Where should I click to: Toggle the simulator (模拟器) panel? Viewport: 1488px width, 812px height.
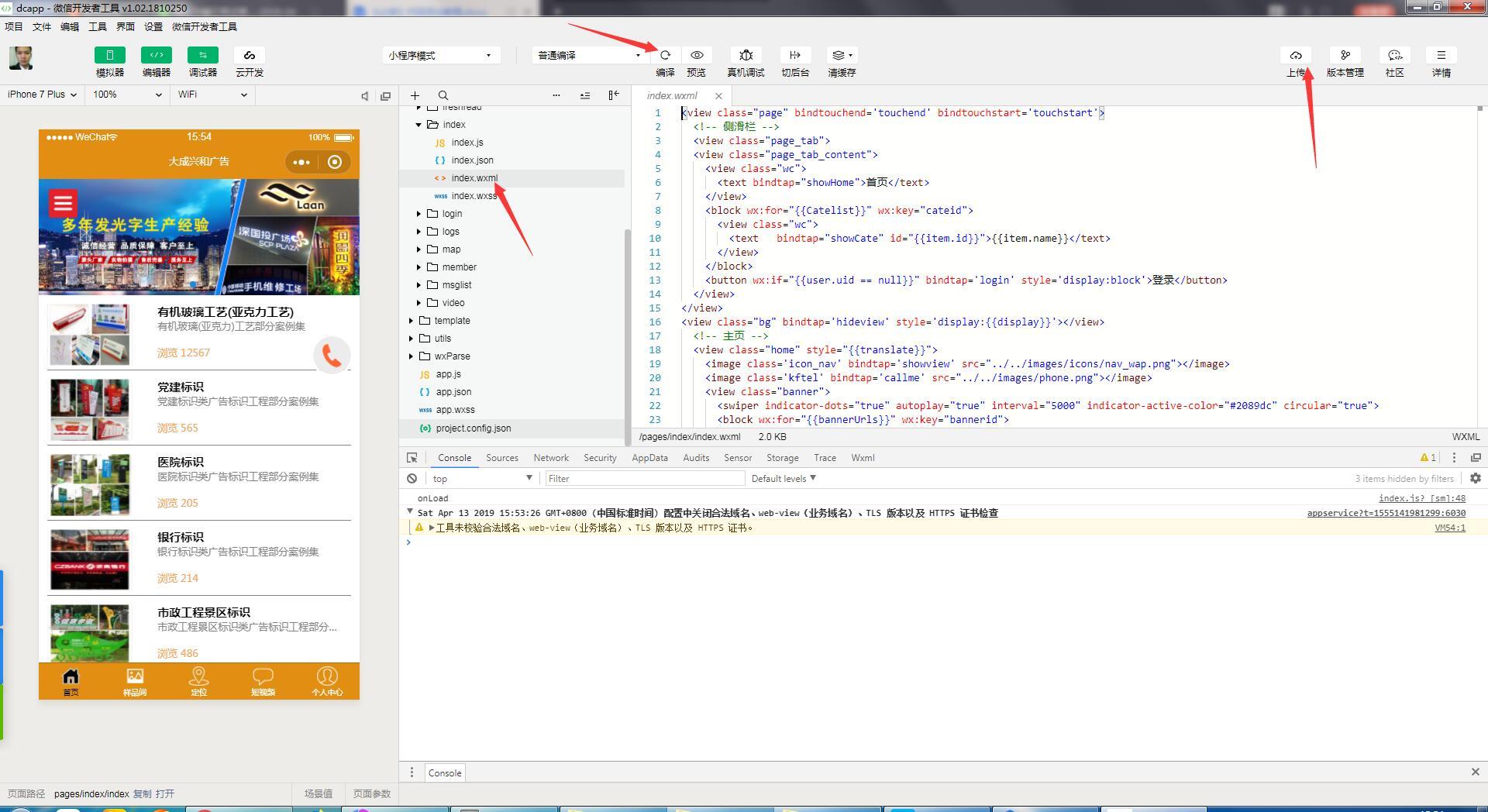pyautogui.click(x=110, y=55)
